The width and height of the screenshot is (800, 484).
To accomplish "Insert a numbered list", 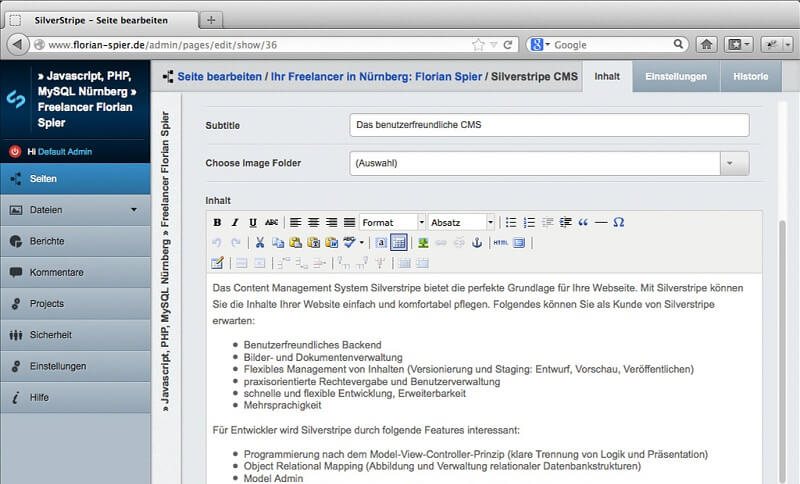I will [x=529, y=222].
